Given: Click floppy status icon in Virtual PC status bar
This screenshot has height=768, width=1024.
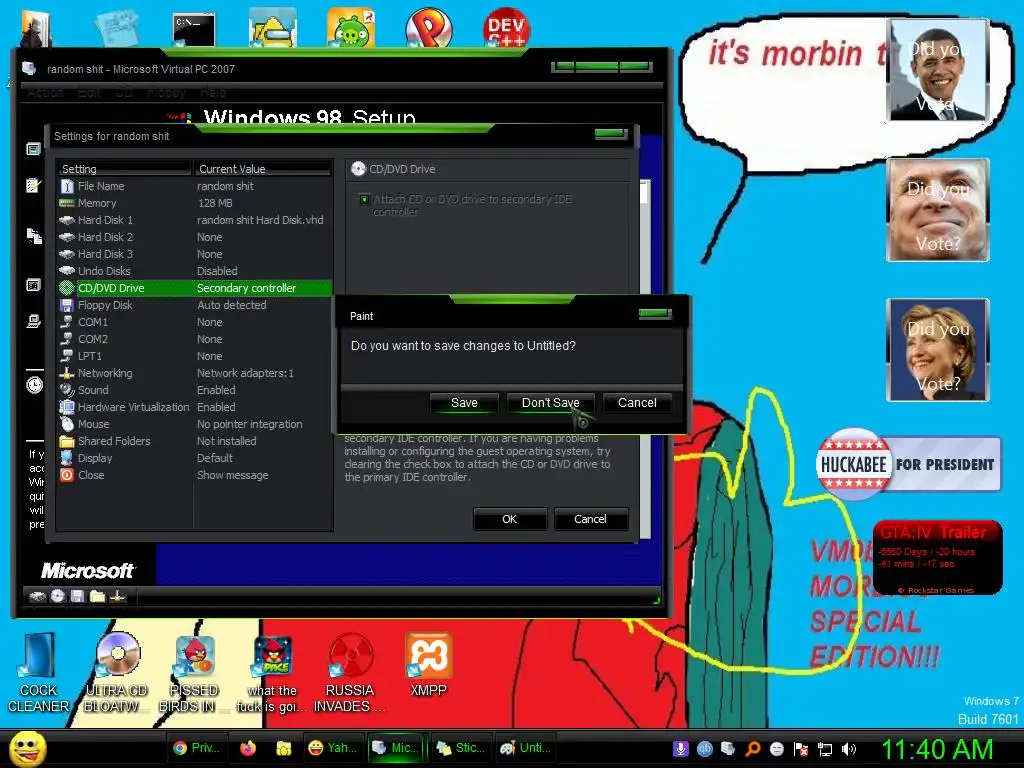Looking at the screenshot, I should tap(78, 596).
